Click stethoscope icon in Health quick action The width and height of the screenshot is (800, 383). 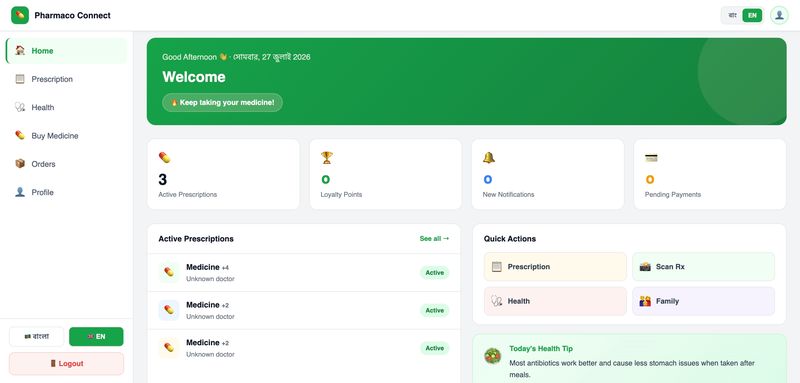(497, 301)
